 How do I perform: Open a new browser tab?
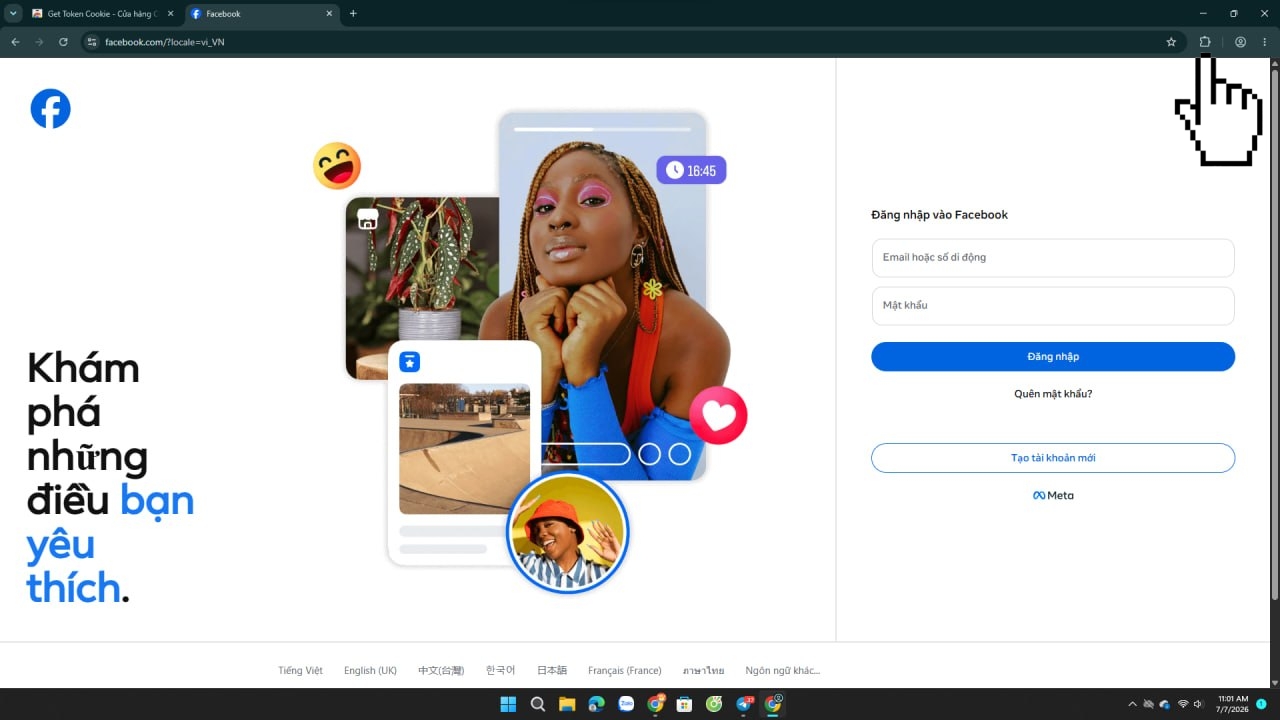tap(353, 14)
